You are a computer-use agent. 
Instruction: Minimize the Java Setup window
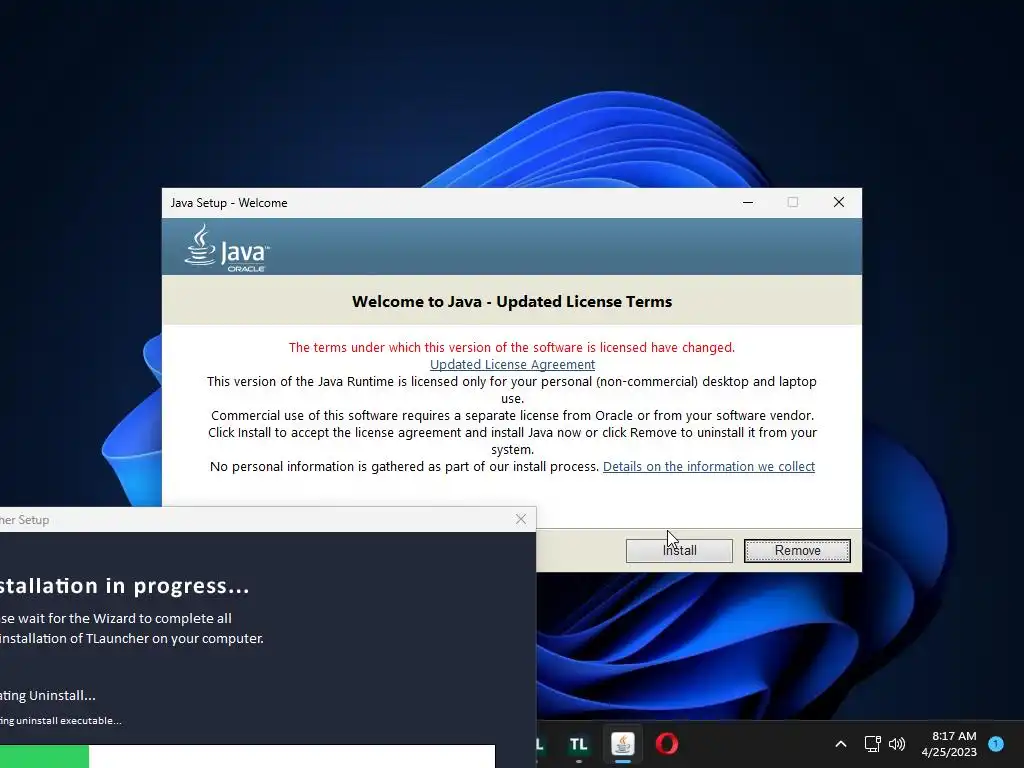click(748, 202)
